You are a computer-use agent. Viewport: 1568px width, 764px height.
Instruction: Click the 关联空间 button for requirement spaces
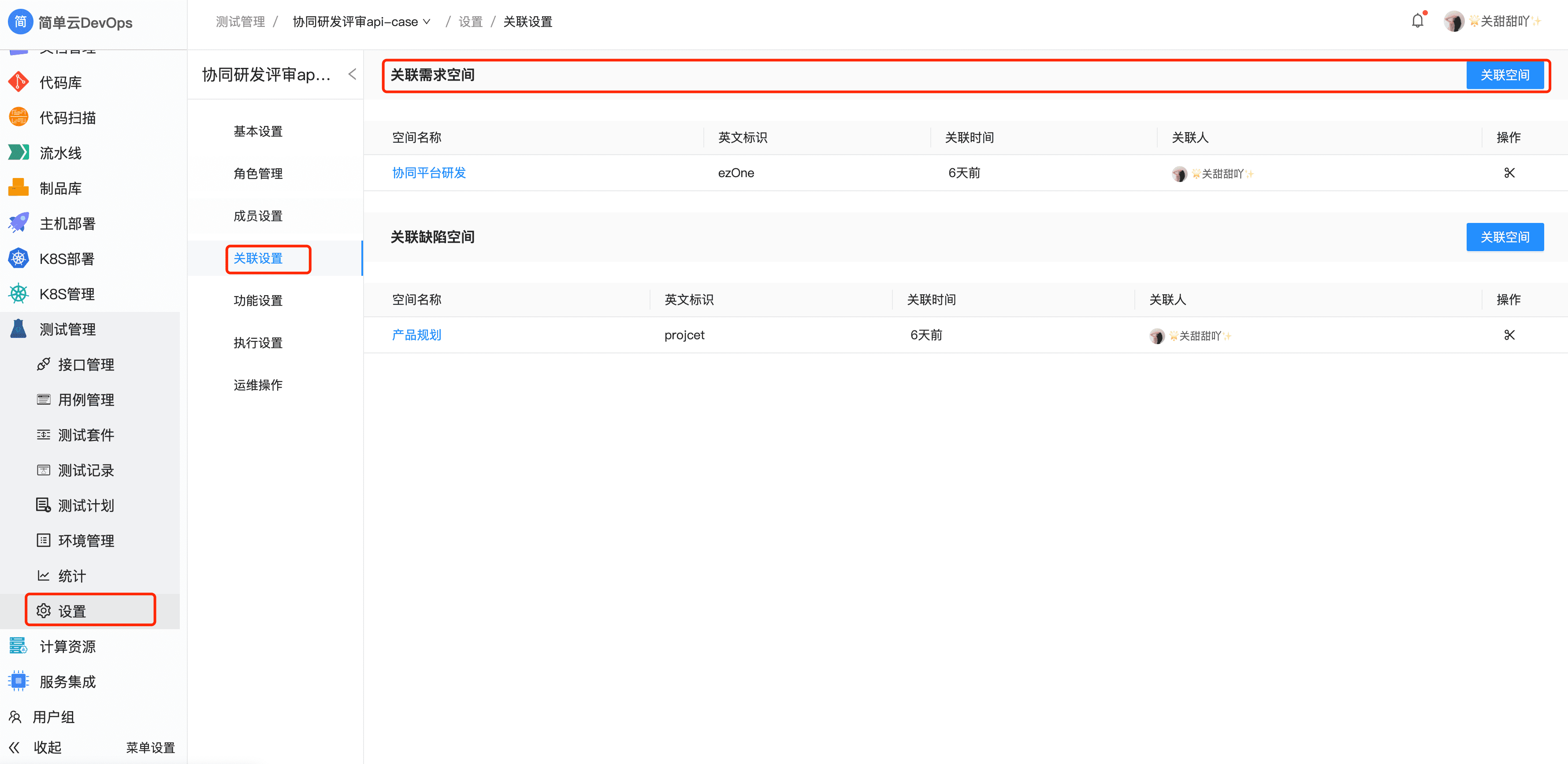[x=1506, y=75]
